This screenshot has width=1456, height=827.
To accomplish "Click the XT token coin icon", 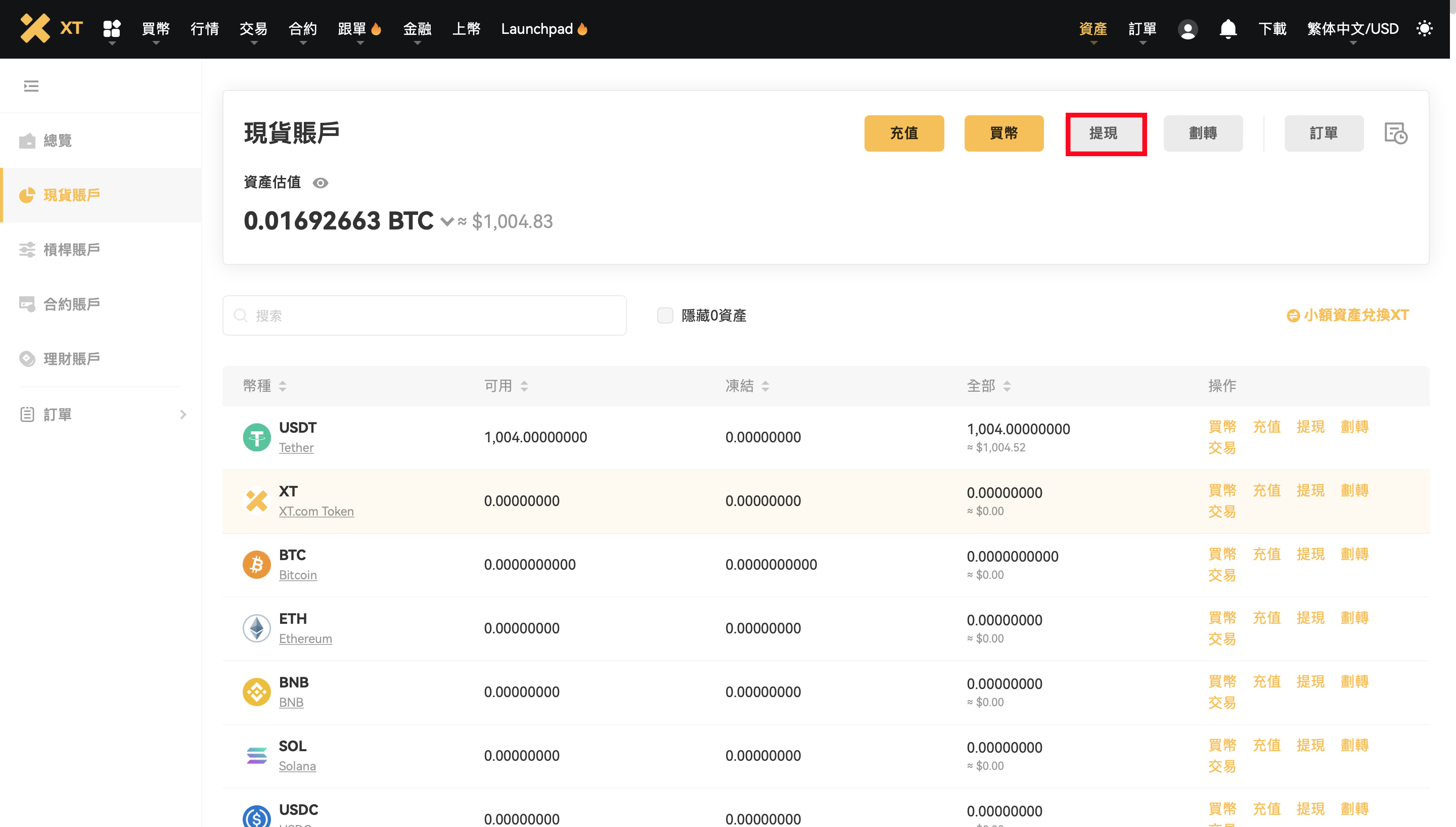I will 257,501.
